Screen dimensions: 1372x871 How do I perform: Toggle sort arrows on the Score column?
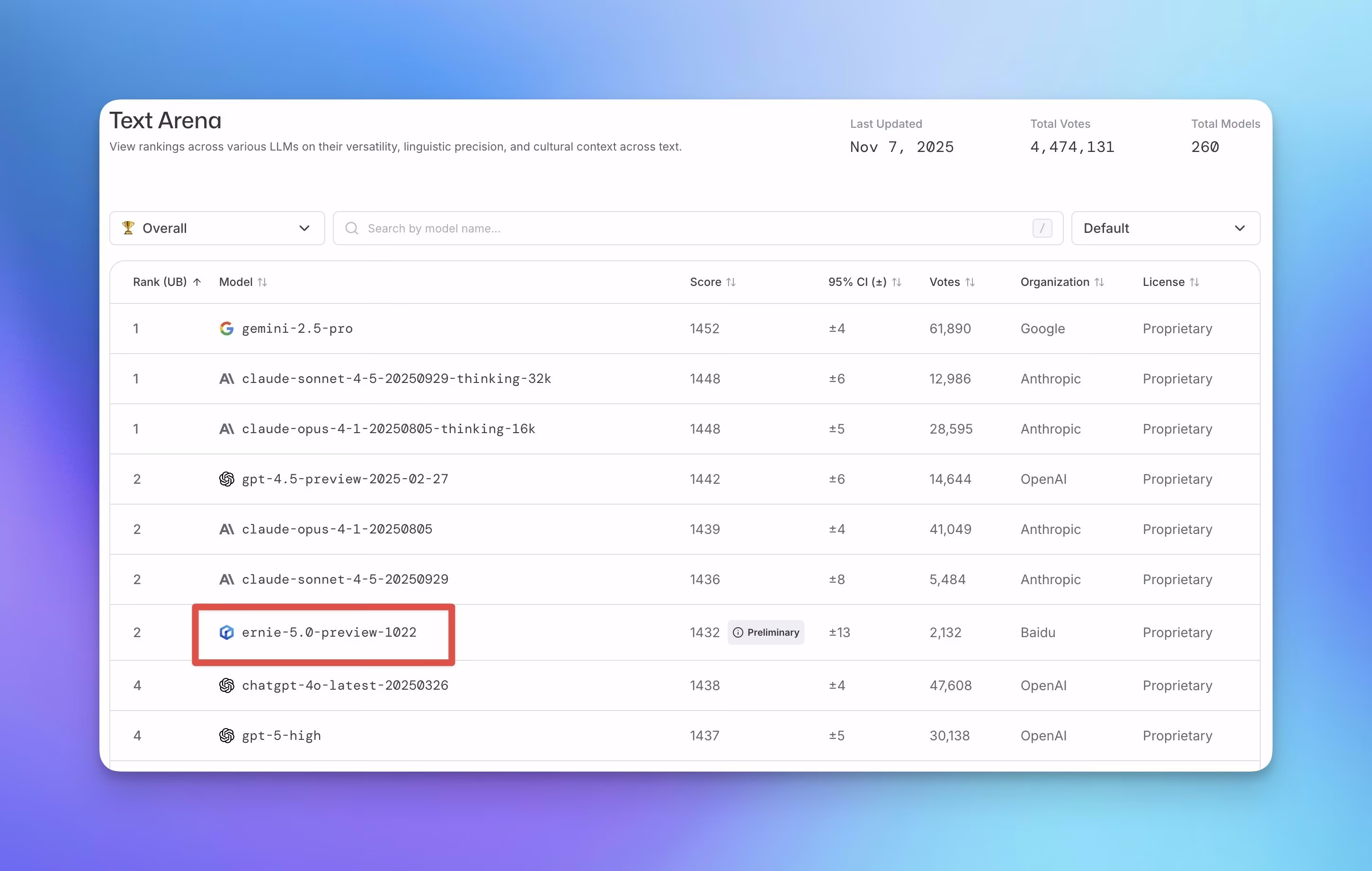[x=731, y=282]
